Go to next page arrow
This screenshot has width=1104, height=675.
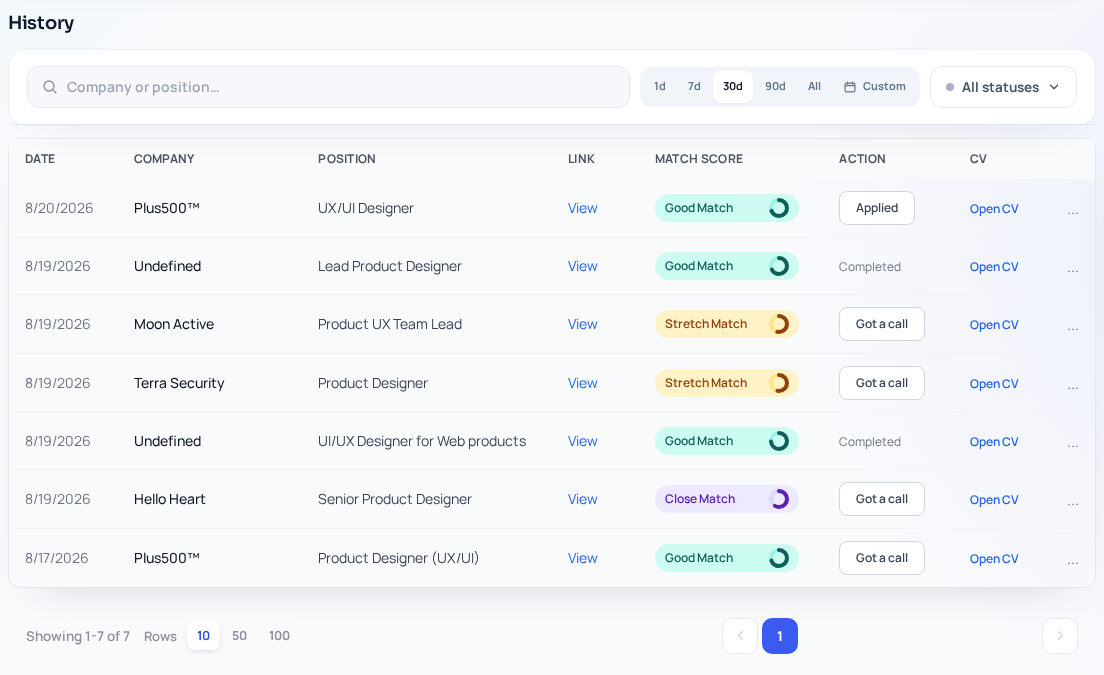click(x=1060, y=636)
